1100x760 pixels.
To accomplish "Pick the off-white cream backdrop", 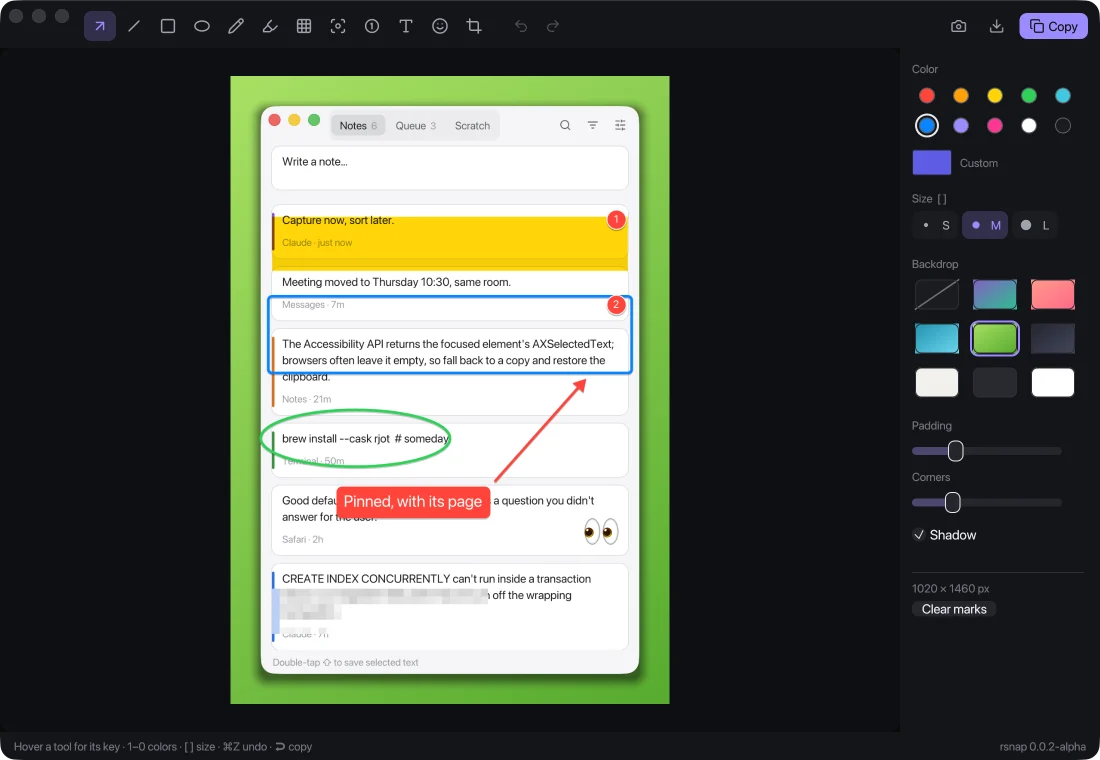I will point(937,382).
